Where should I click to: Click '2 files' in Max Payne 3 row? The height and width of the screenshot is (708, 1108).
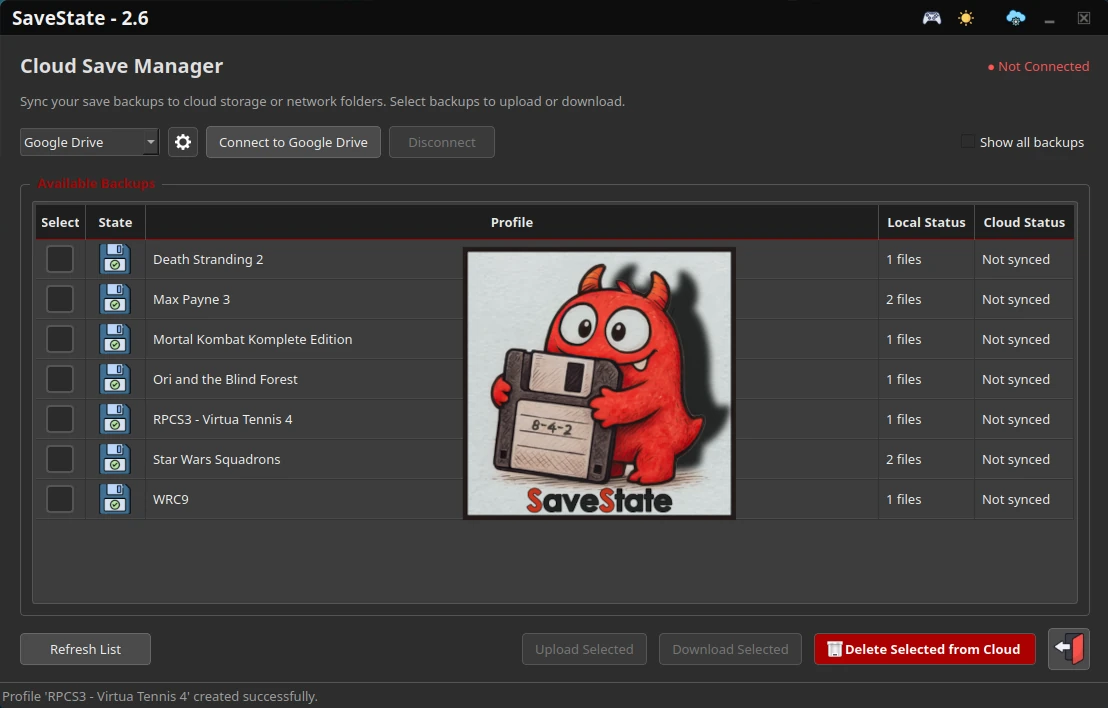pyautogui.click(x=904, y=299)
